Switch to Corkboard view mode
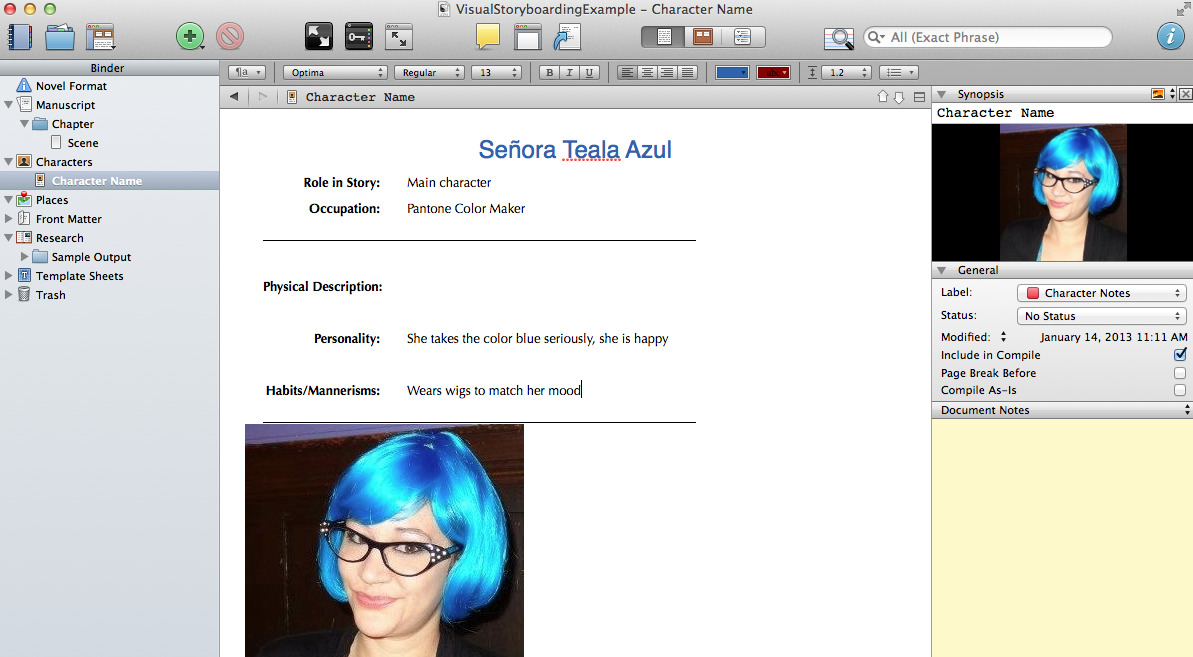This screenshot has height=657, width=1193. pos(703,37)
